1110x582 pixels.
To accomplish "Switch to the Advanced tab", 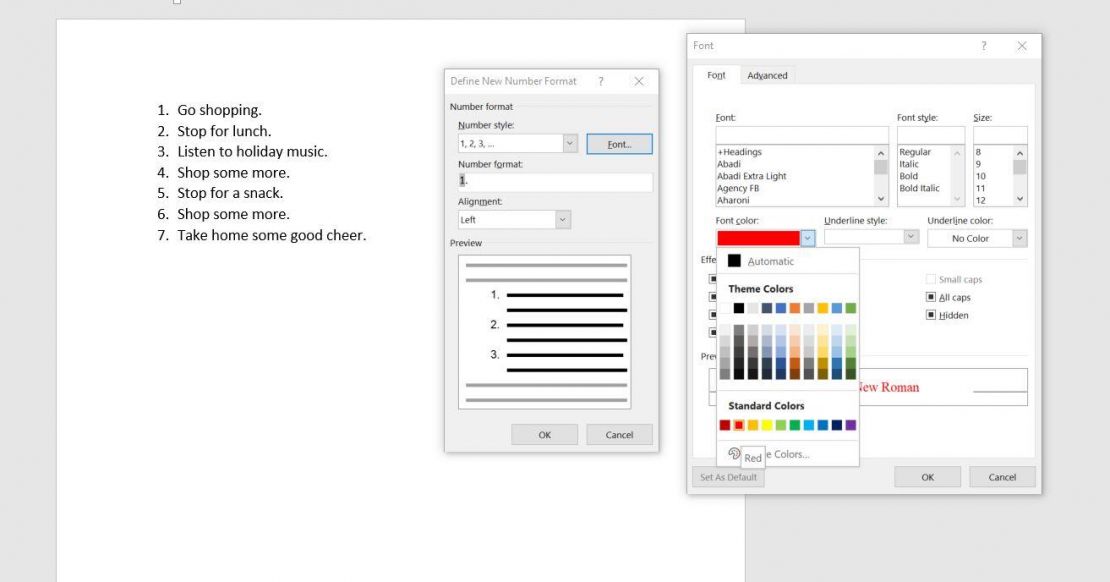I will 767,74.
